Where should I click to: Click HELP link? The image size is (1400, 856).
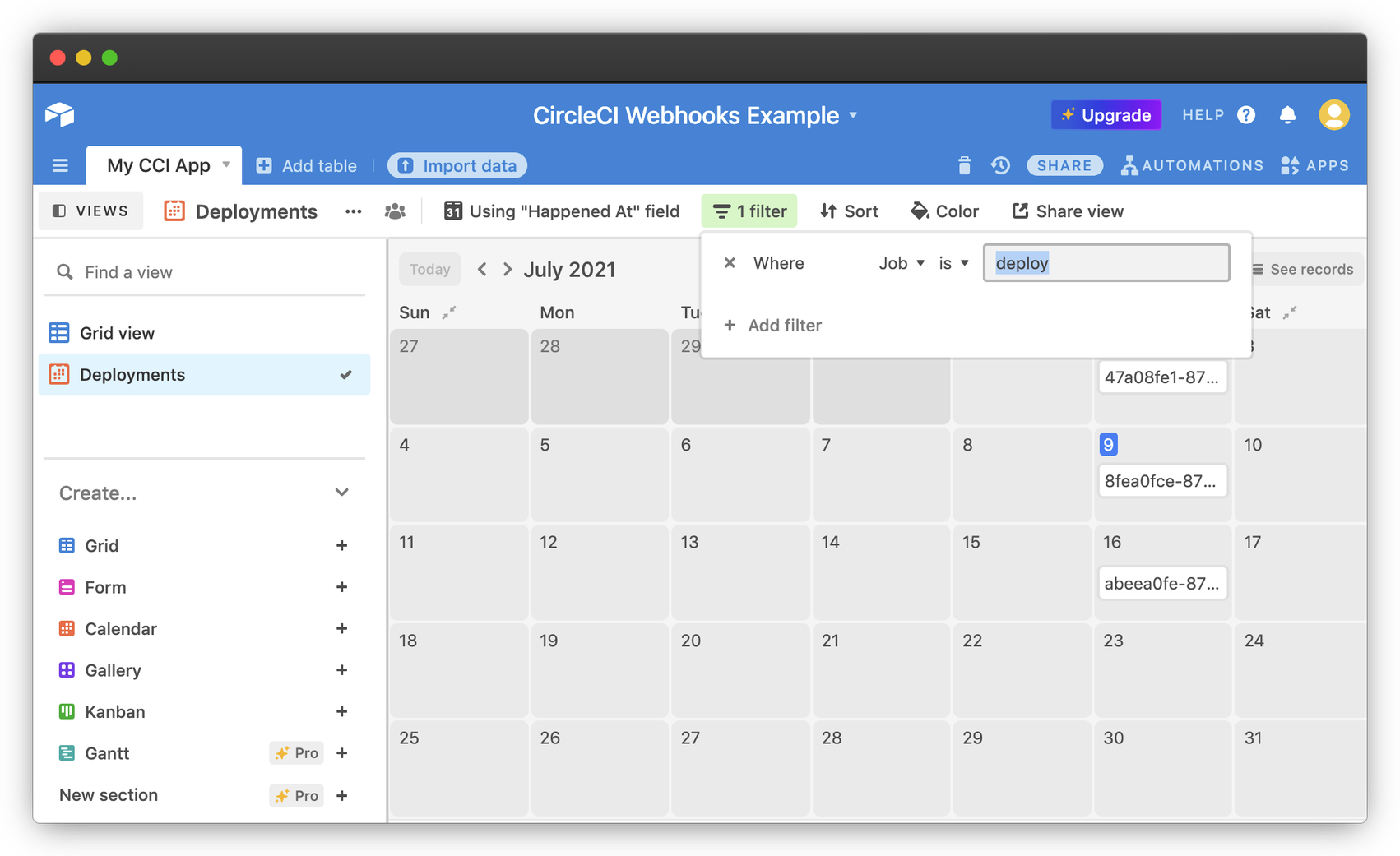click(1203, 115)
